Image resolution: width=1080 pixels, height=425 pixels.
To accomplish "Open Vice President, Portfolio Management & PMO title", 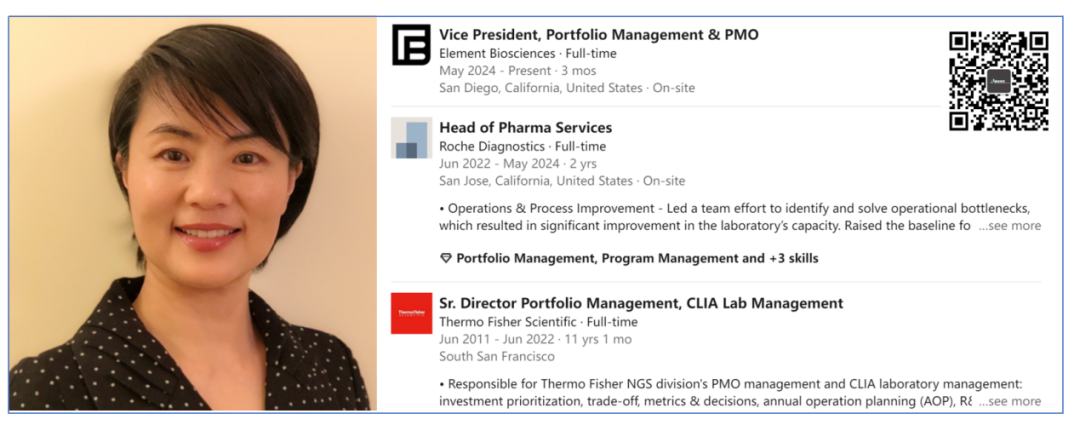I will click(598, 35).
